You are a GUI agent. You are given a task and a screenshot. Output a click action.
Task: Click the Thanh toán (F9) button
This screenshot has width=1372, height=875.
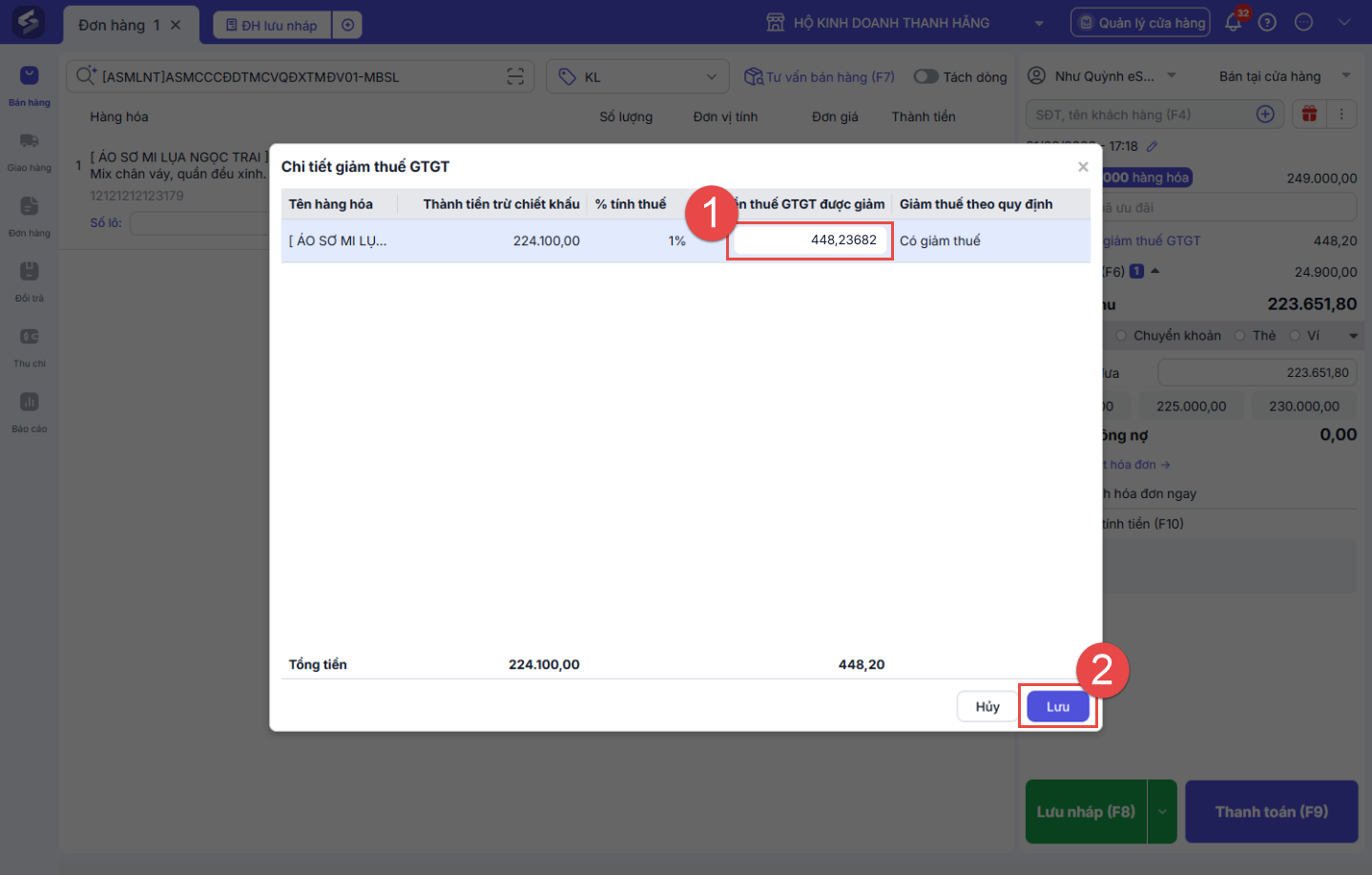1272,811
